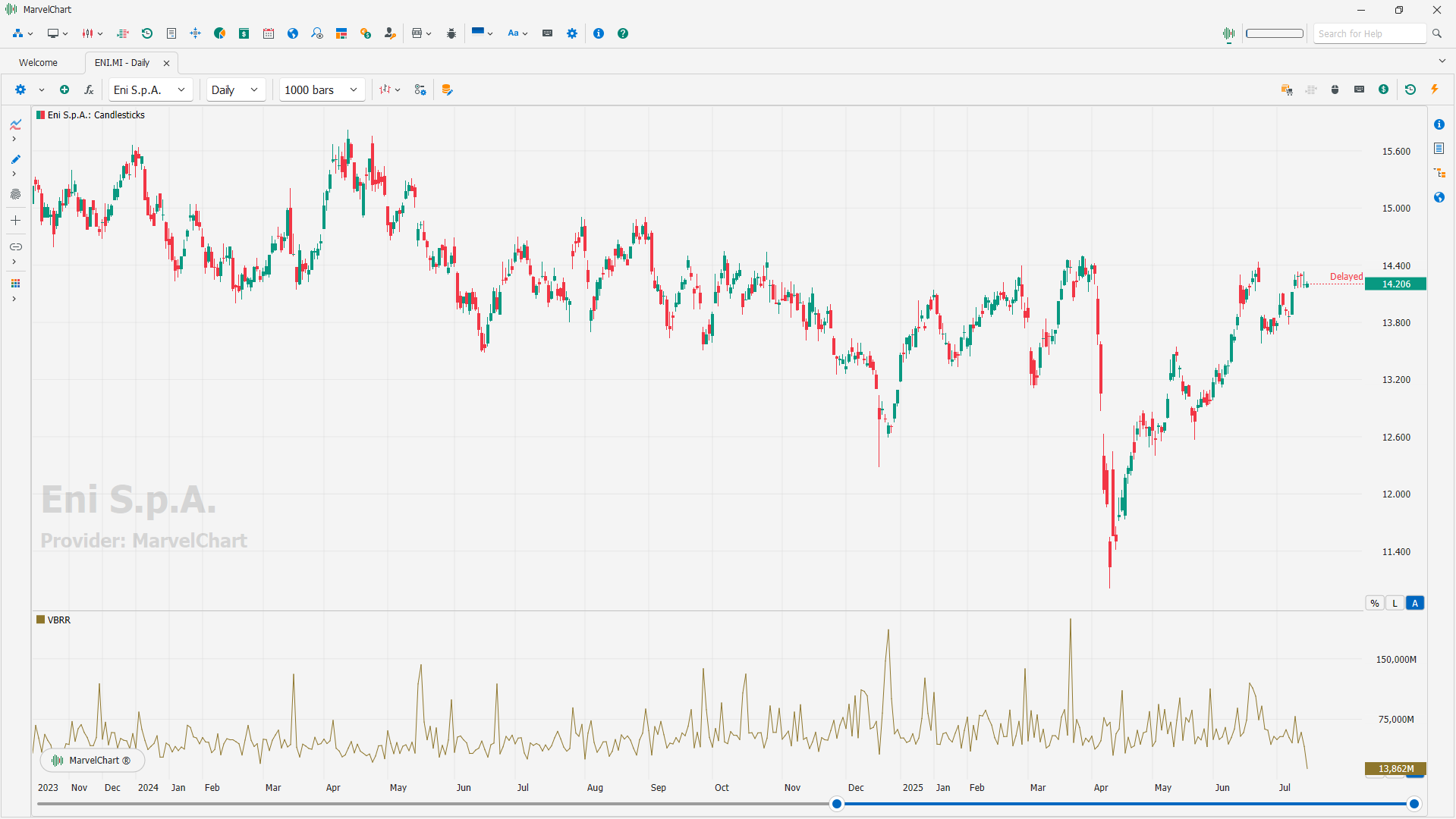Switch to the Welcome tab
The image size is (1456, 819).
(38, 63)
